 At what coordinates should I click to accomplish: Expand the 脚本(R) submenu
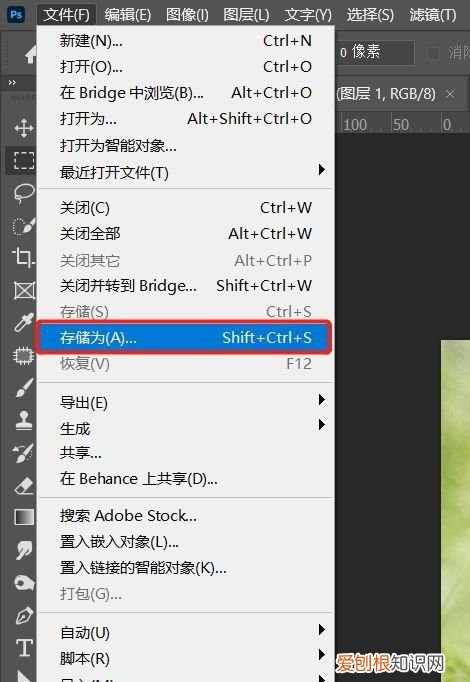point(186,659)
